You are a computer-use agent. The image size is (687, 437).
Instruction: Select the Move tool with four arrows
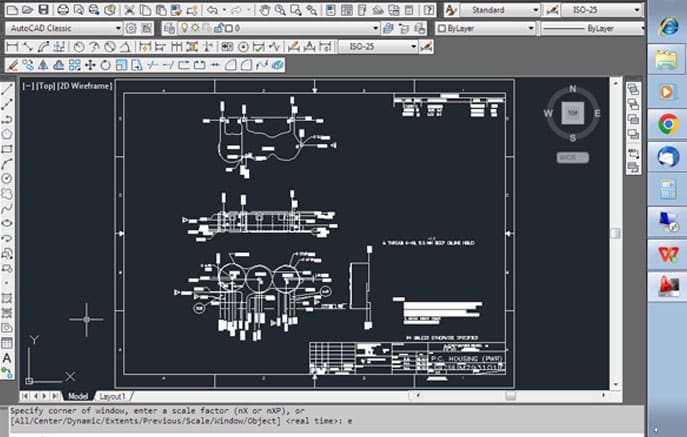pyautogui.click(x=90, y=65)
